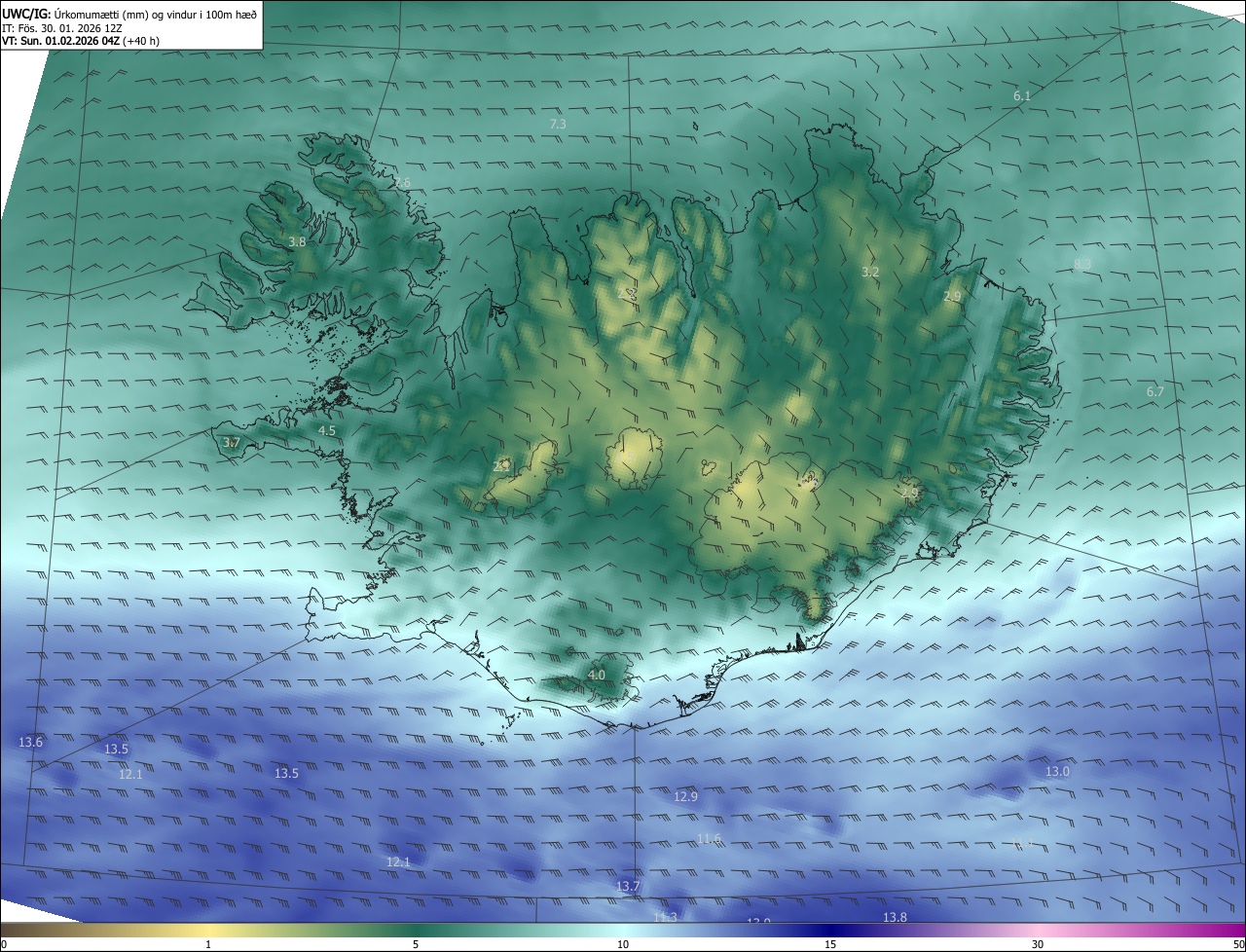This screenshot has height=952, width=1246.
Task: Click the 3.2 precipitation value label
Action: (x=870, y=273)
